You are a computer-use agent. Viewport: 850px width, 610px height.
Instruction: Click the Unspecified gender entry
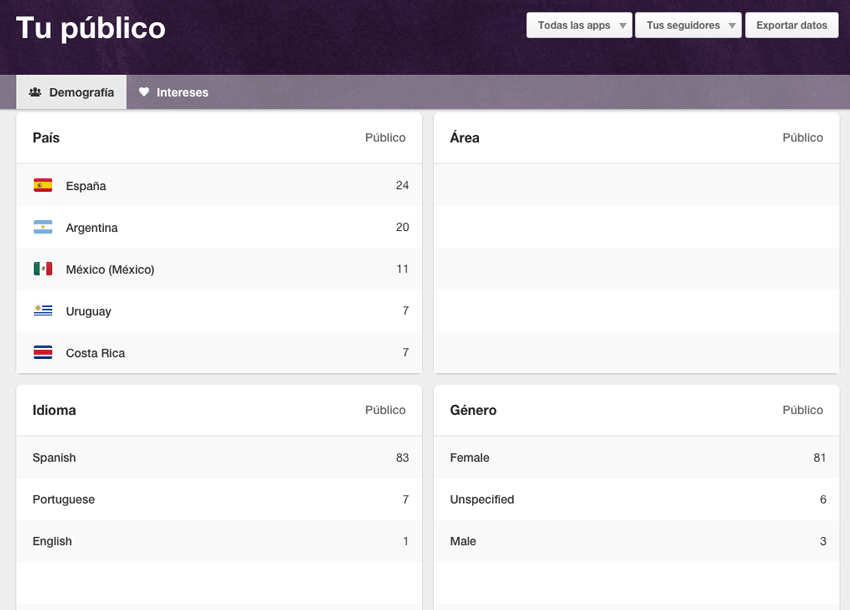(482, 499)
